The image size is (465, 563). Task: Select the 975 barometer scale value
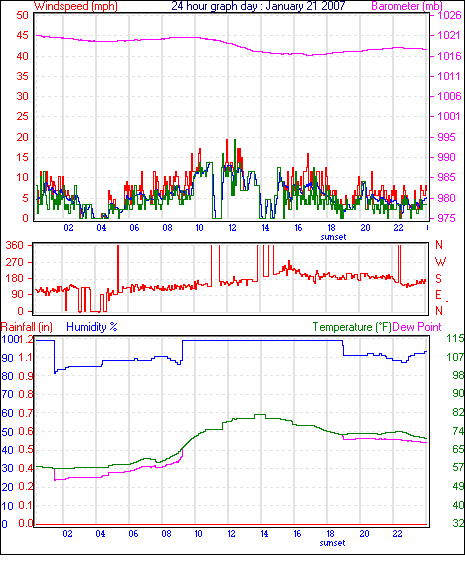tap(446, 218)
